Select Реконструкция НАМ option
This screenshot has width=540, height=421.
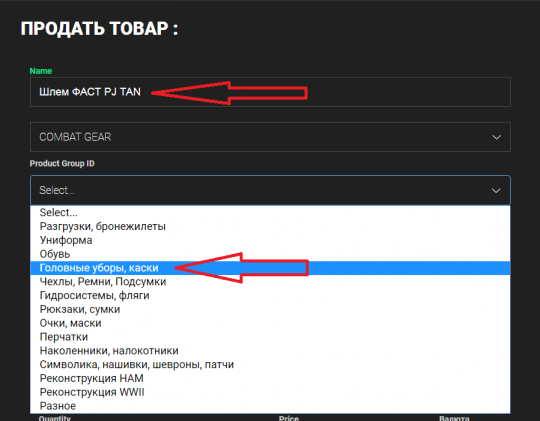(x=270, y=378)
